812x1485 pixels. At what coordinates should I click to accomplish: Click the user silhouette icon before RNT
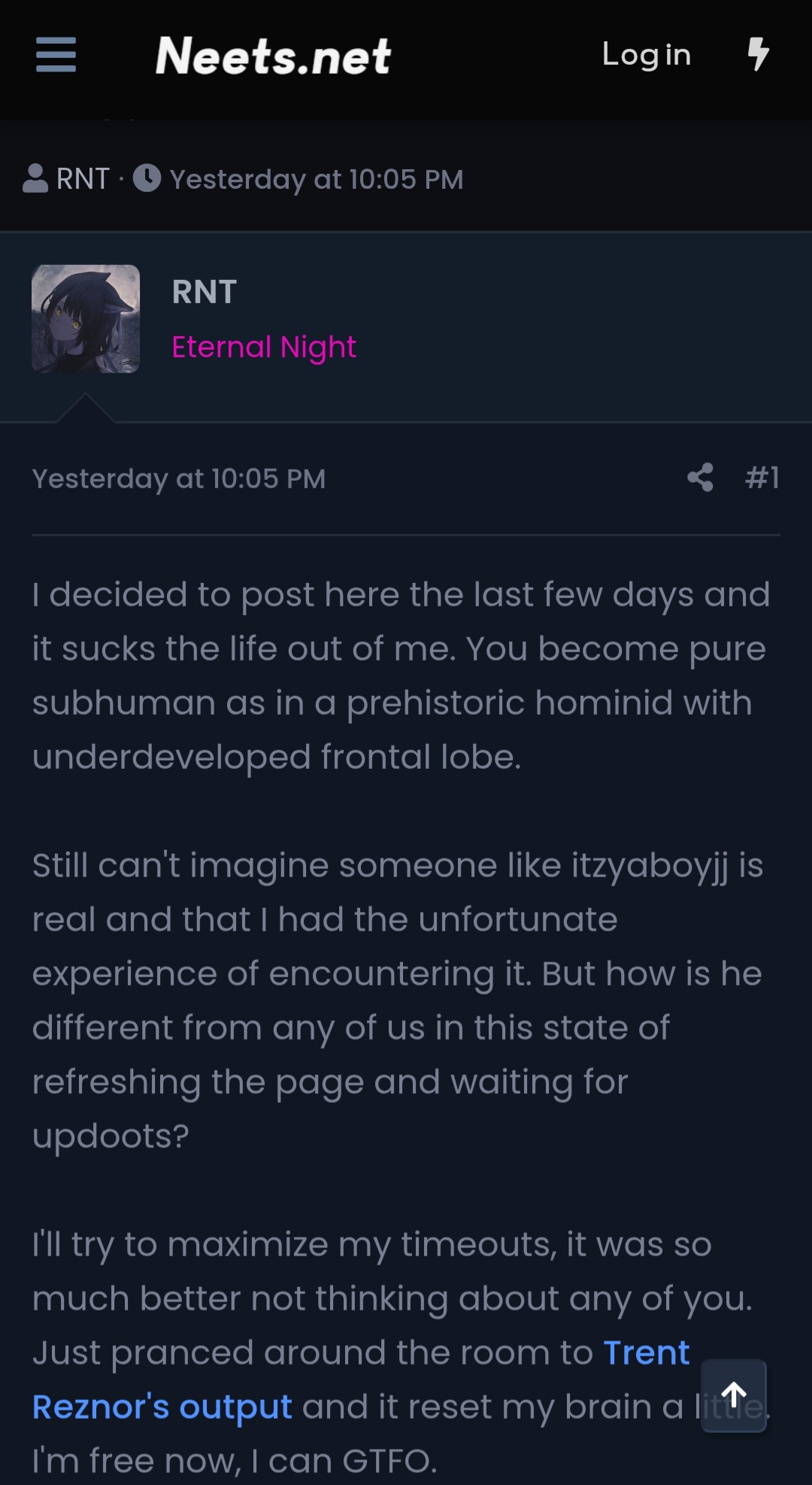(x=35, y=178)
